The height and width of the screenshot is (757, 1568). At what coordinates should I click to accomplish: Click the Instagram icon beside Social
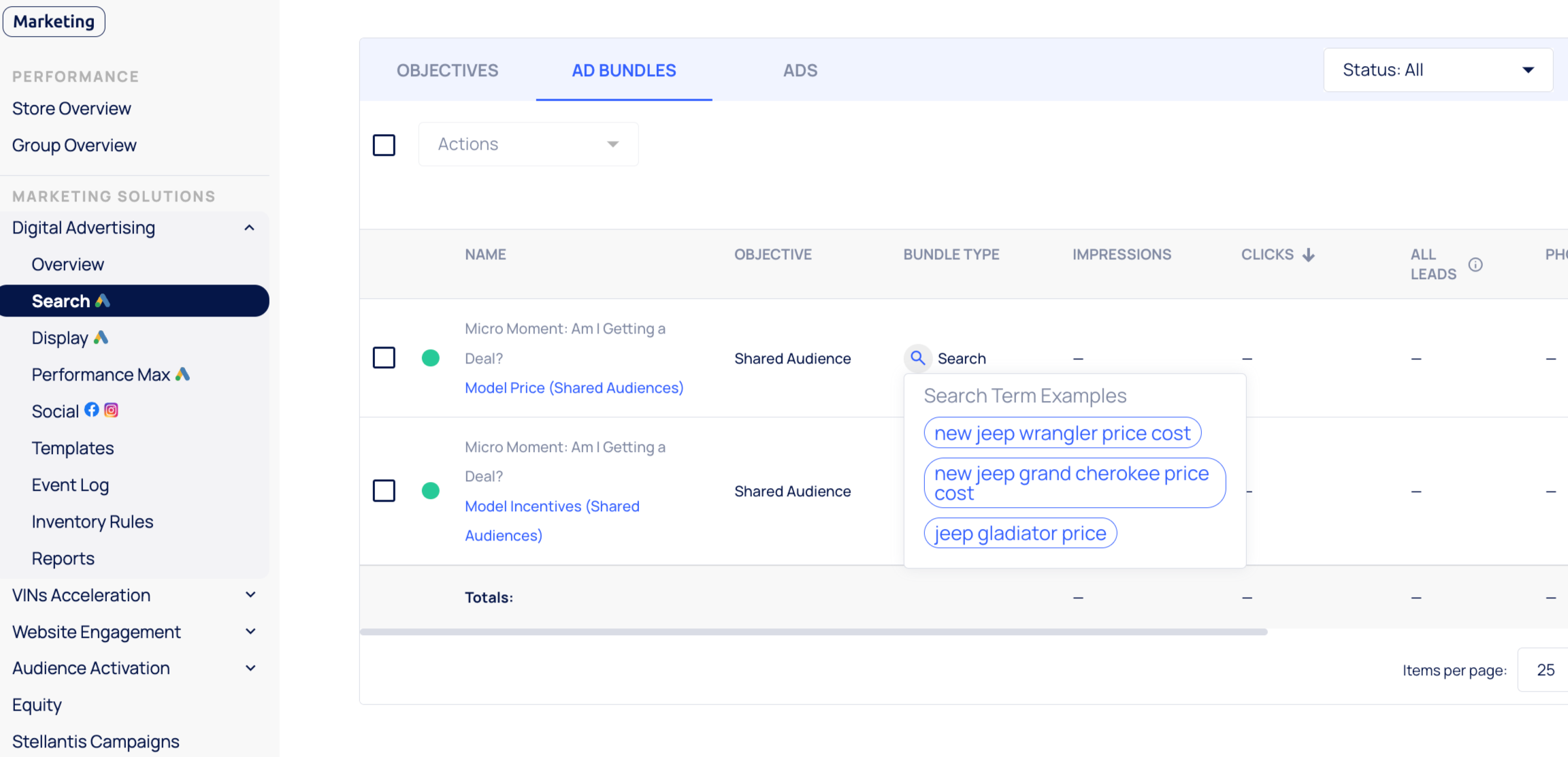pos(111,410)
